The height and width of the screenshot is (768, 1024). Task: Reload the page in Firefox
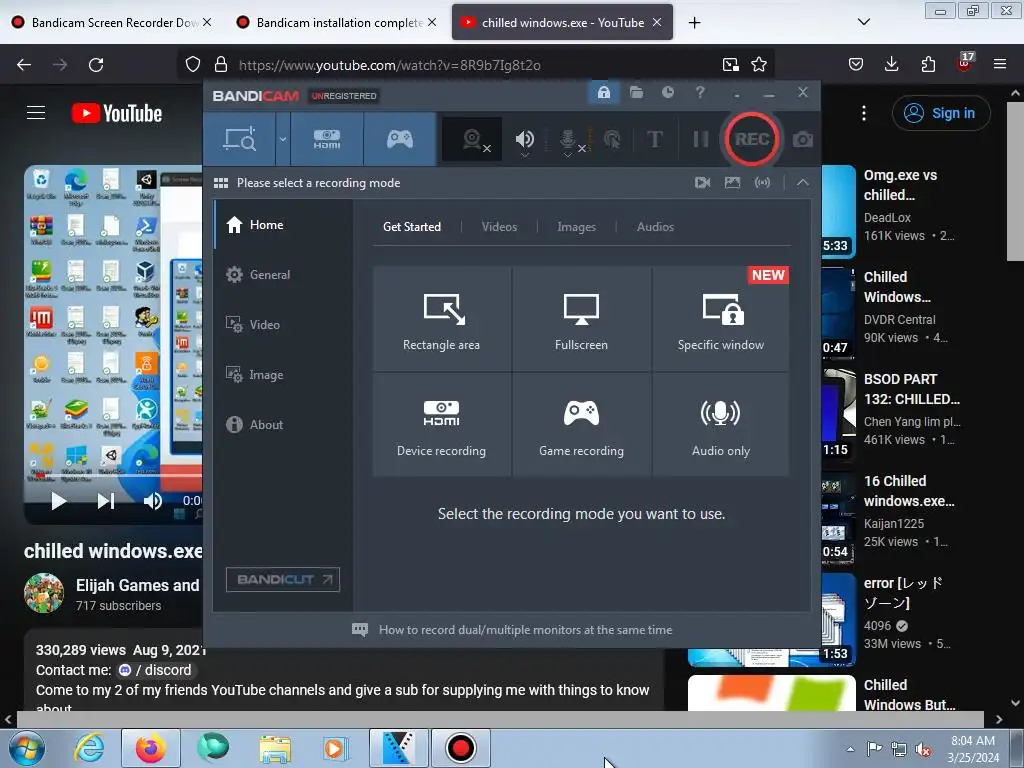pos(96,65)
